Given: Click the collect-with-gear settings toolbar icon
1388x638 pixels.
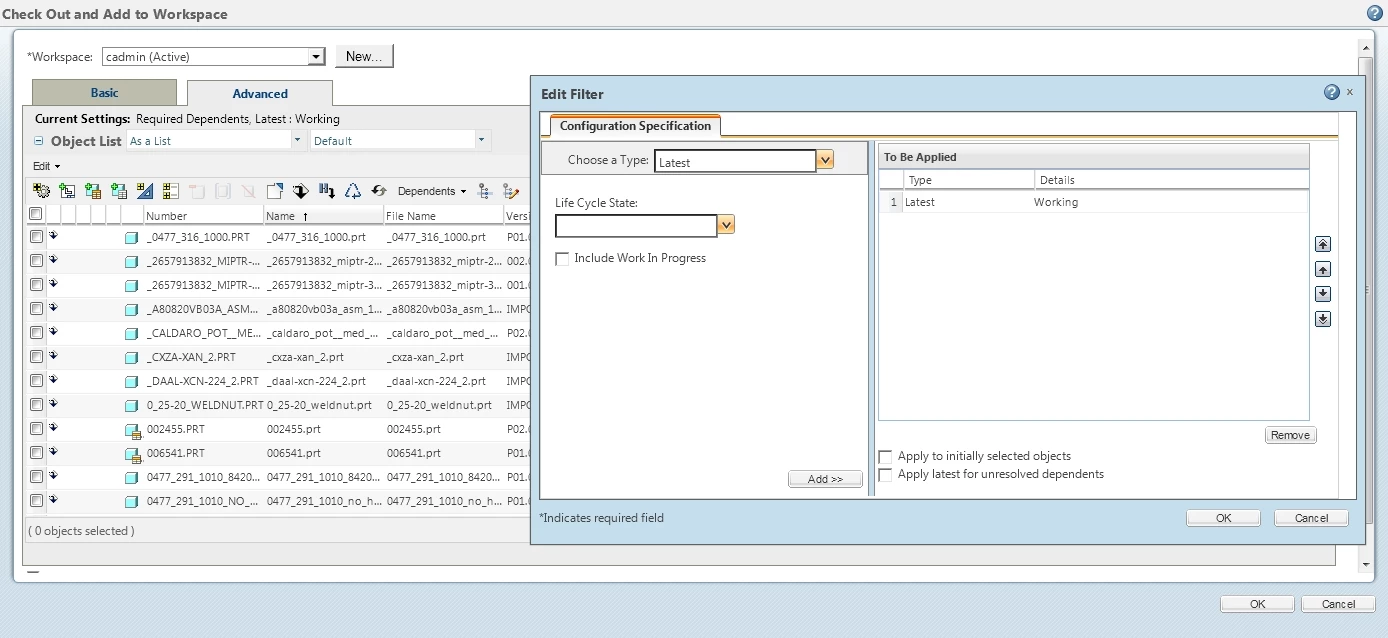Looking at the screenshot, I should (x=41, y=190).
